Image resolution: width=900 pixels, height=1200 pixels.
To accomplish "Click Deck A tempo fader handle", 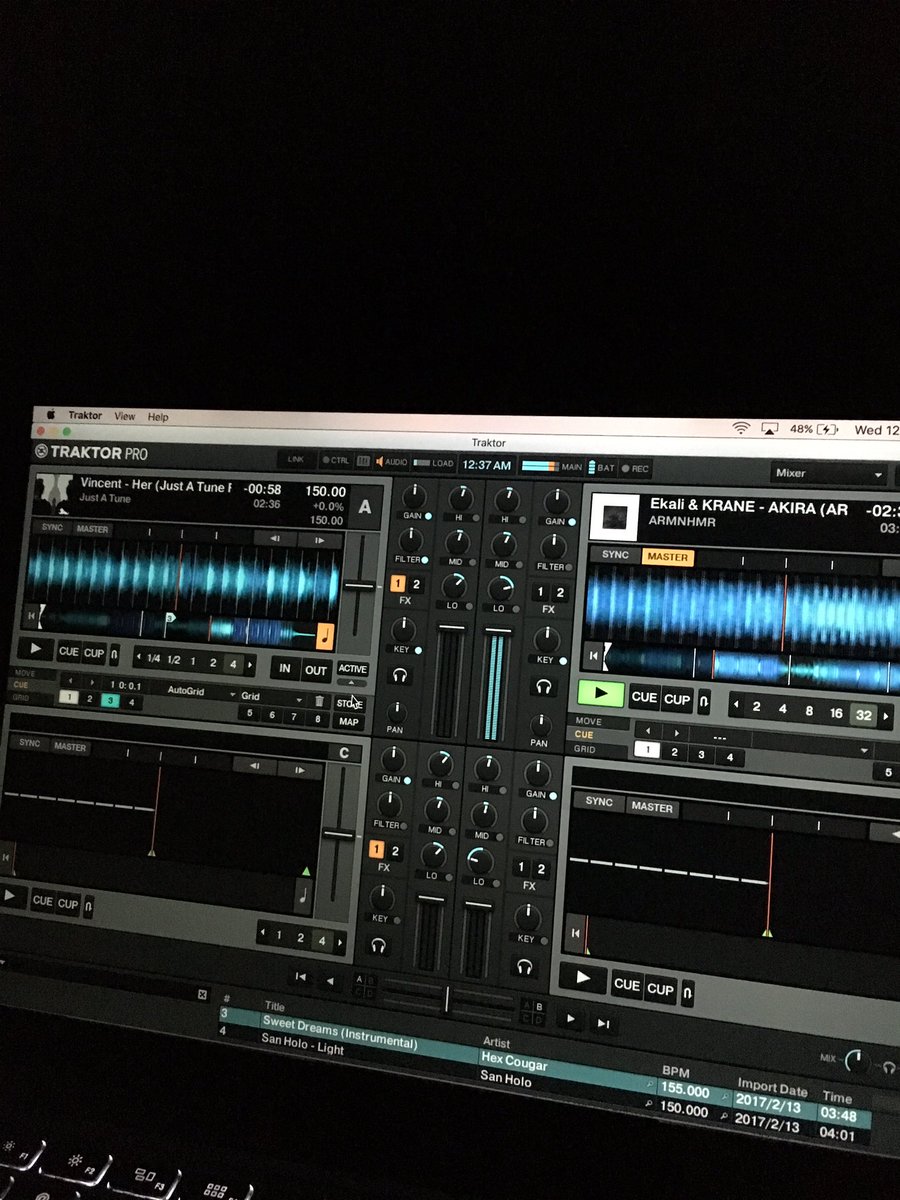I will coord(359,584).
